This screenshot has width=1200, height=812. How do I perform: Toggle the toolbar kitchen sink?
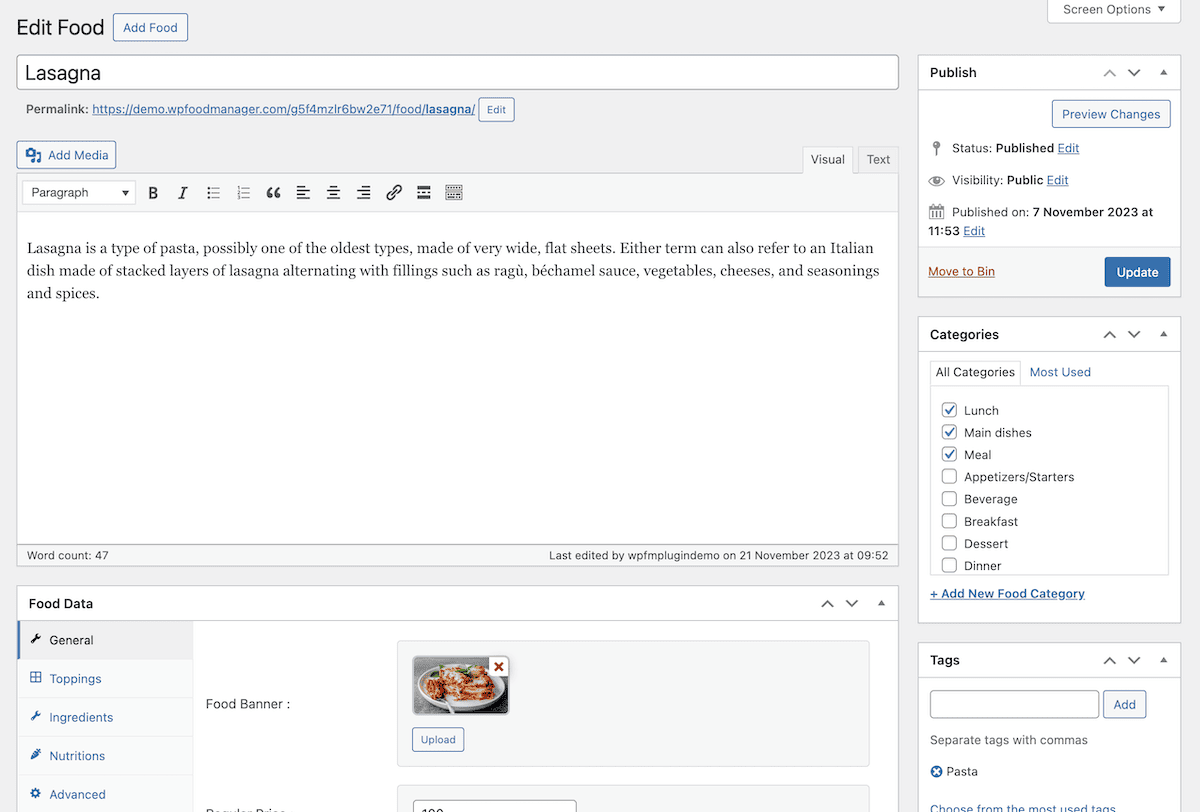[454, 193]
